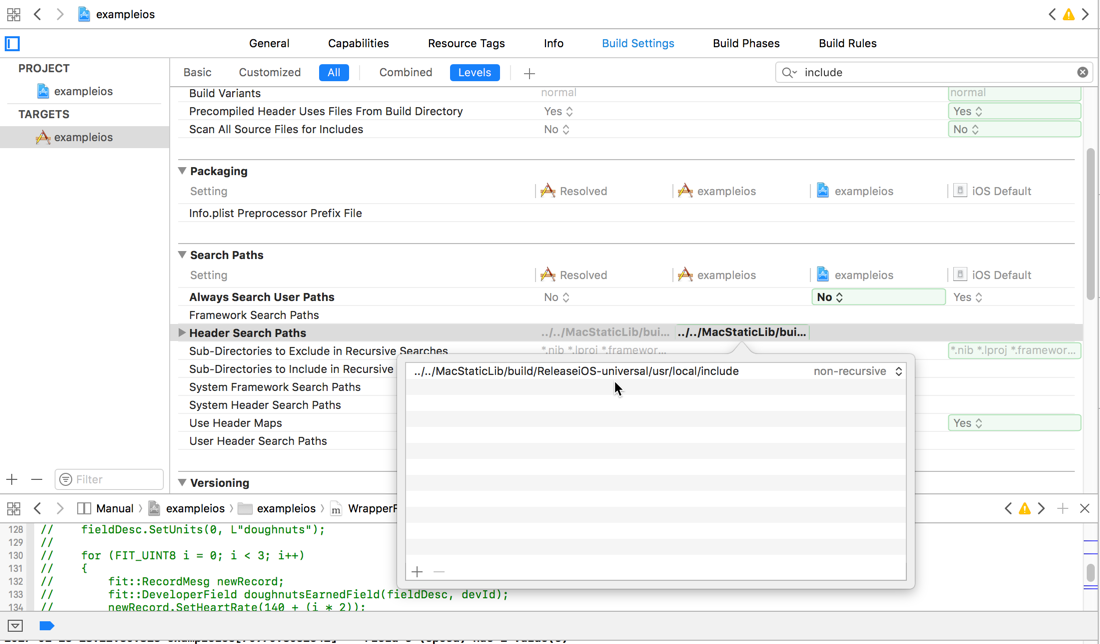Show Customized build settings

[x=269, y=72]
